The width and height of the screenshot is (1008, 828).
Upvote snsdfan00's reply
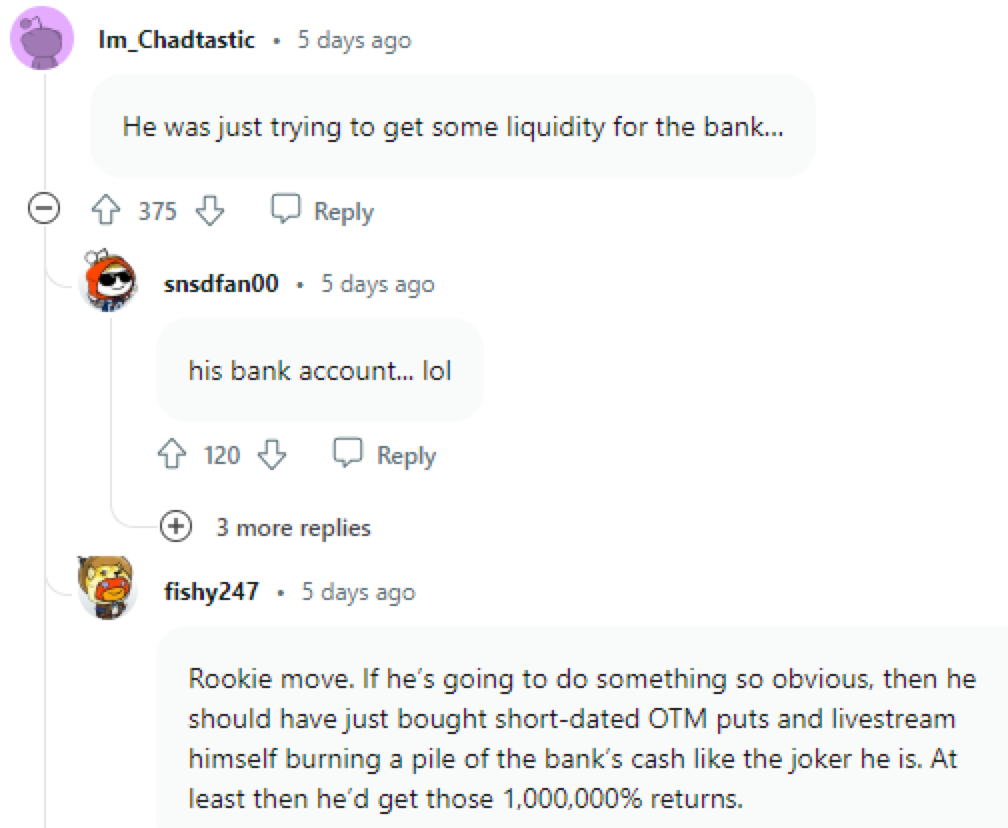172,454
